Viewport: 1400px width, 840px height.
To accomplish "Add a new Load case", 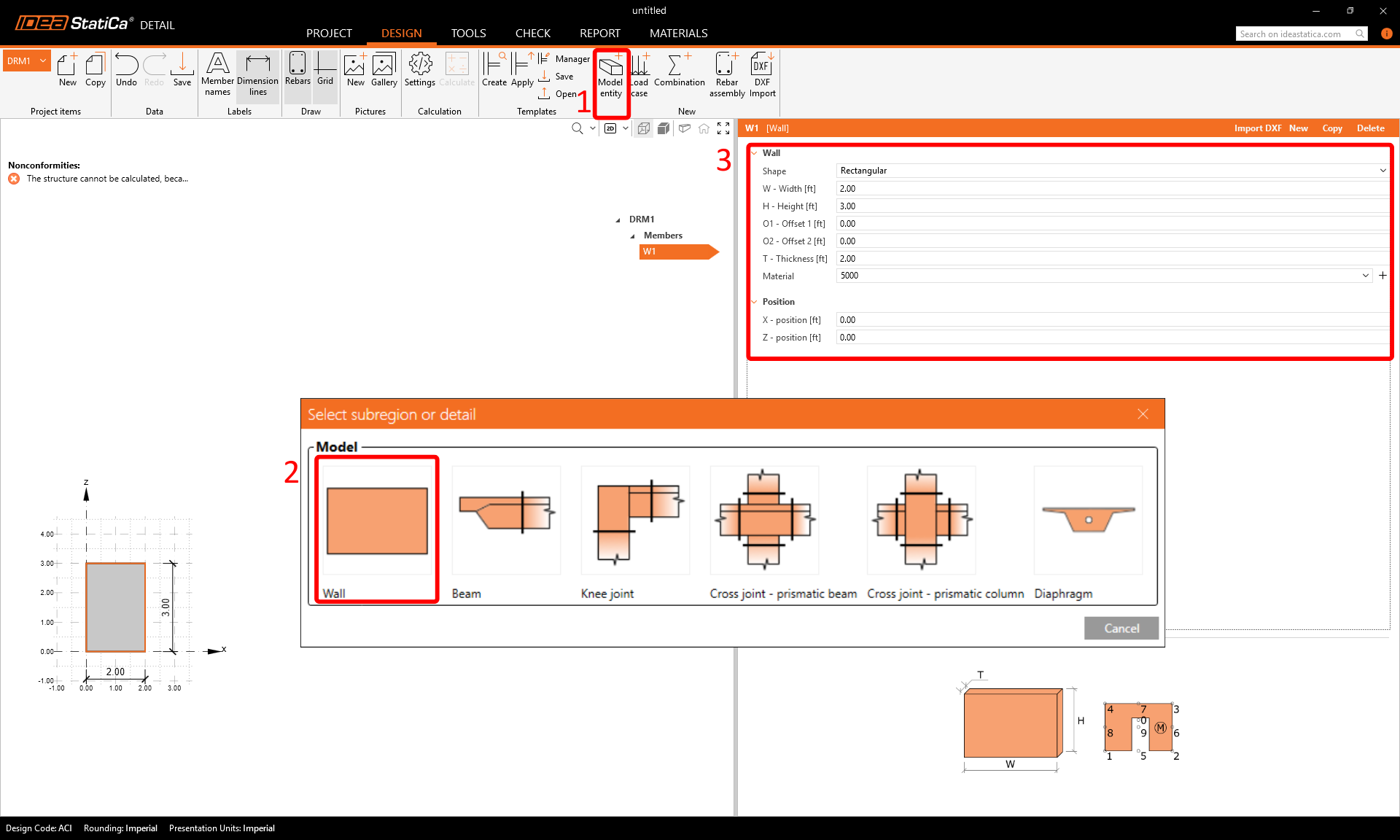I will pos(639,74).
